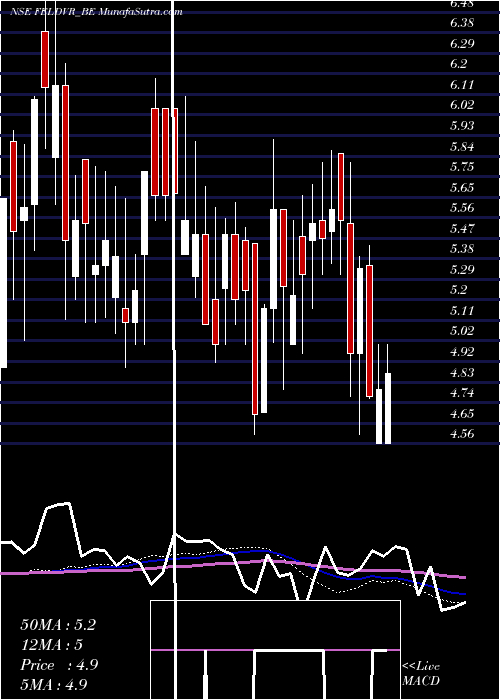Image resolution: width=500 pixels, height=700 pixels.
Task: Click the 5.29 price axis label
Action: point(462,270)
